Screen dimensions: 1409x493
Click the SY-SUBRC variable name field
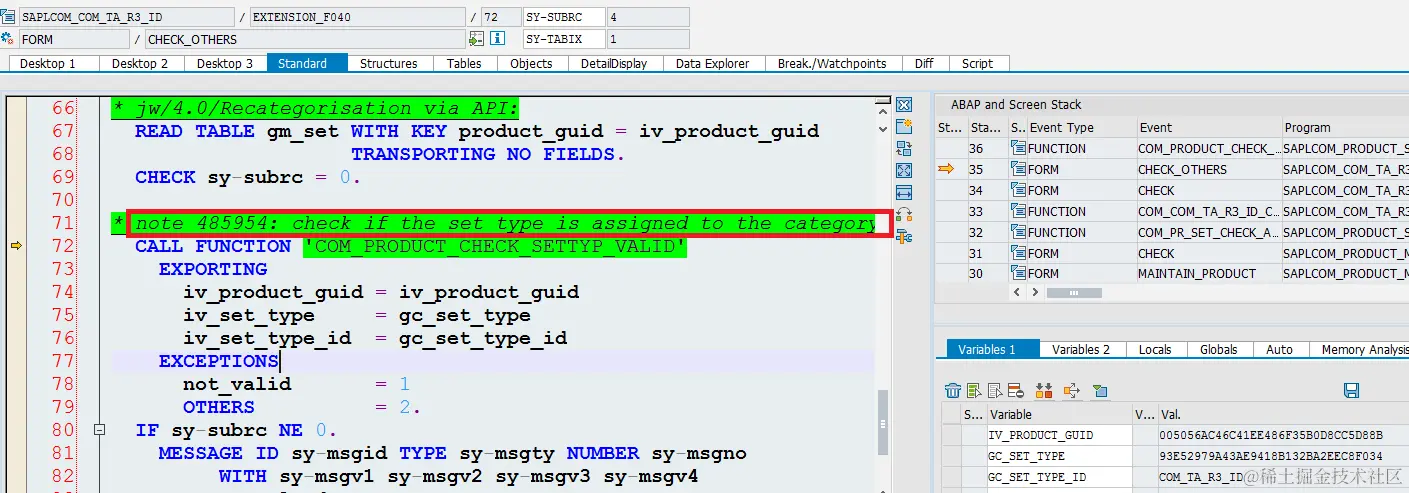564,17
